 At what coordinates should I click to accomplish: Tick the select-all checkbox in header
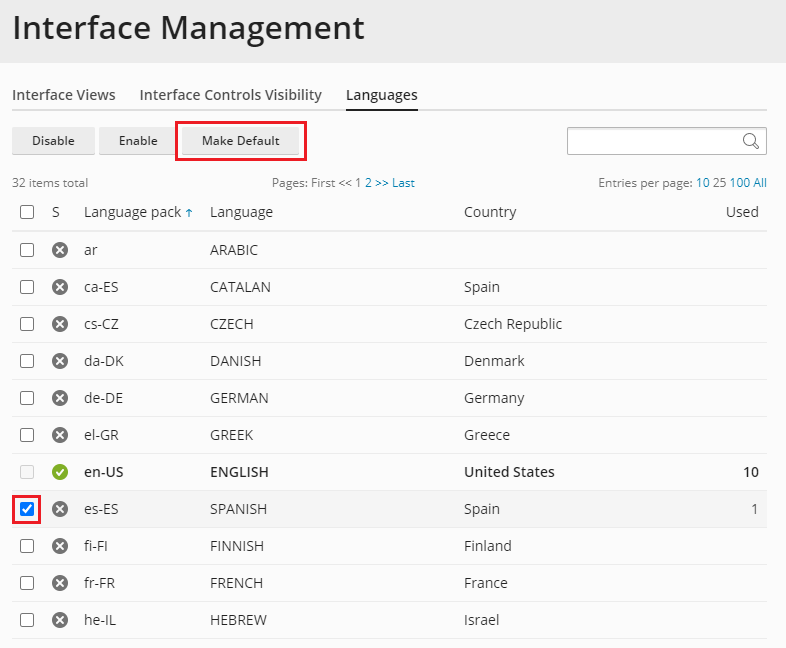(x=27, y=212)
